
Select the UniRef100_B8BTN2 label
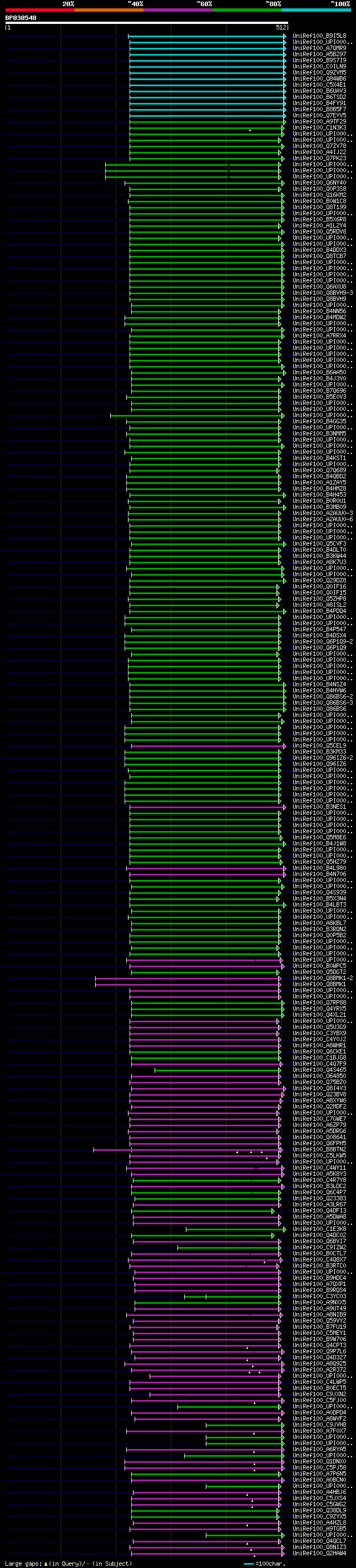319,1149
